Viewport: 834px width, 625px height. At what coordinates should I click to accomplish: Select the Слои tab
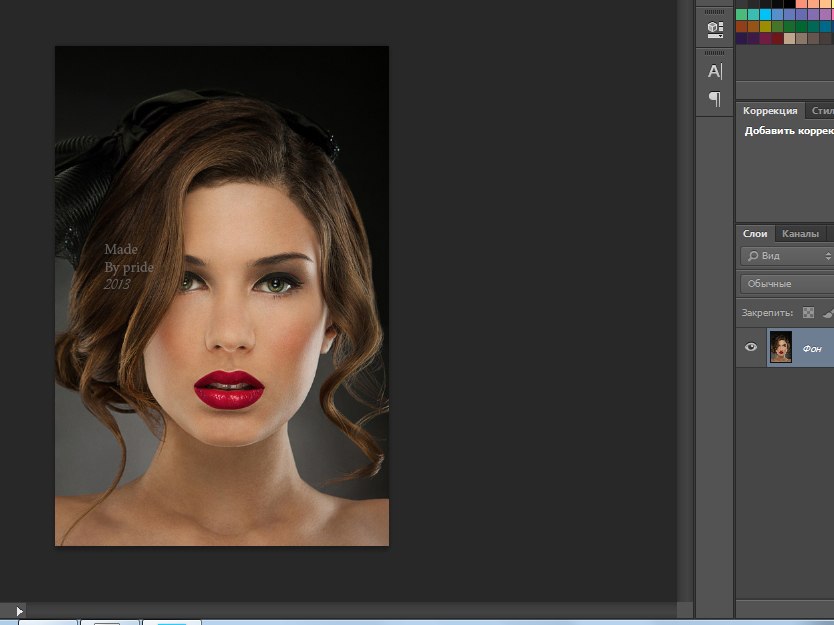[755, 234]
